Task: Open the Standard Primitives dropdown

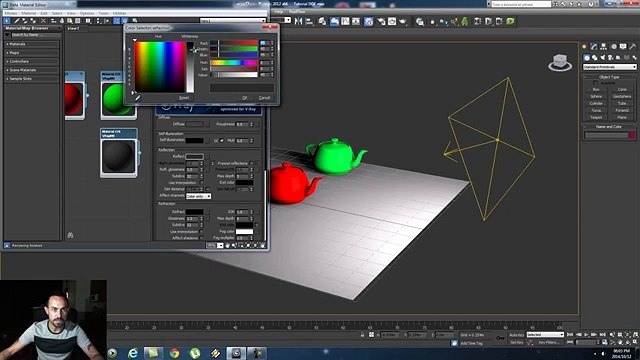Action: 610,67
